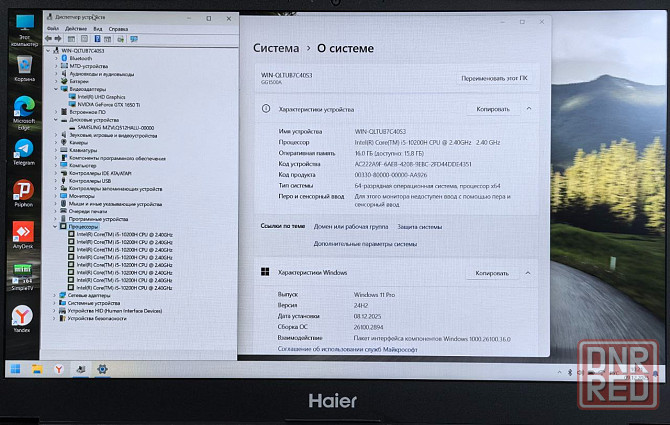Collapse the Видеоадаптеры category
670x425 pixels.
click(56, 89)
